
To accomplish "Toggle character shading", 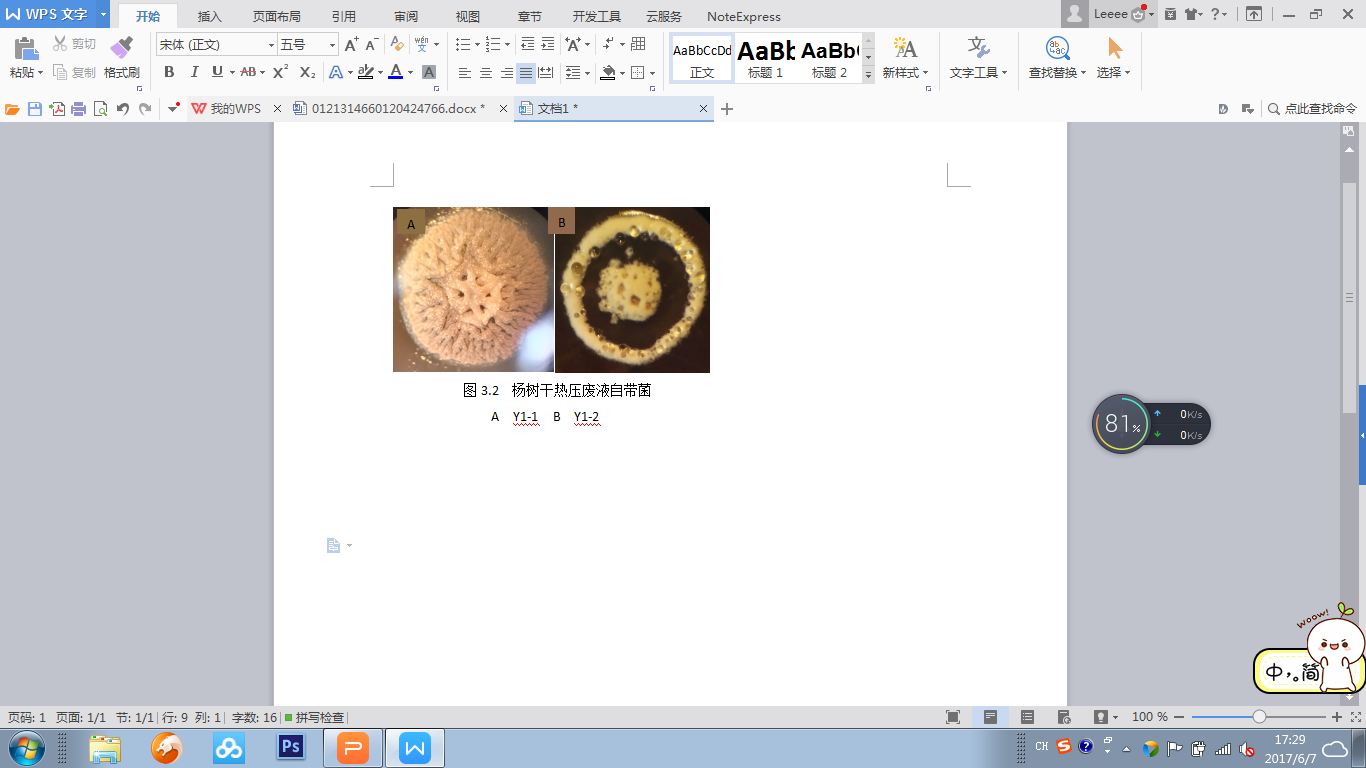I will (x=429, y=72).
